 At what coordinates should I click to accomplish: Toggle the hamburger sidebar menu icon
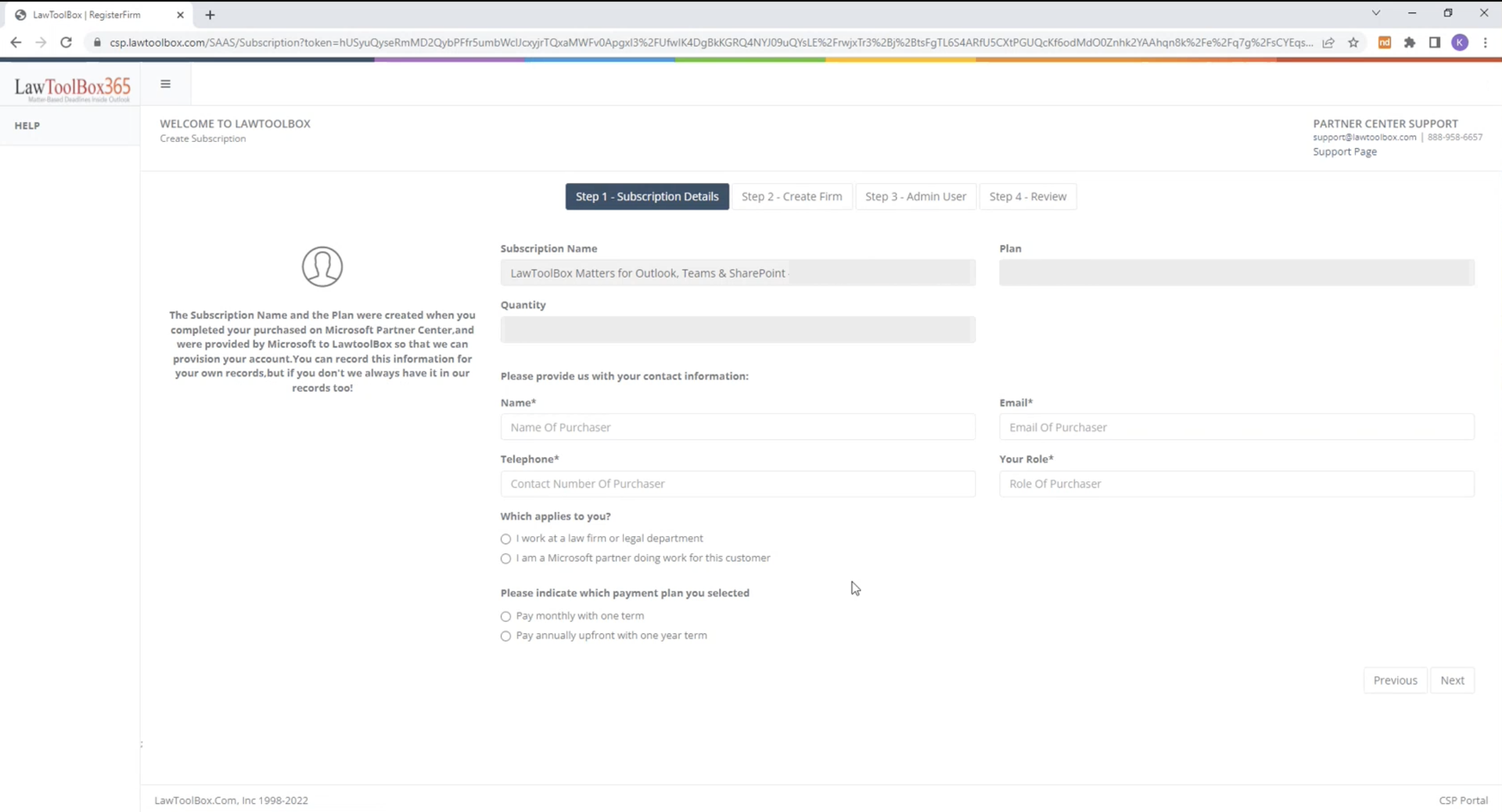click(165, 84)
